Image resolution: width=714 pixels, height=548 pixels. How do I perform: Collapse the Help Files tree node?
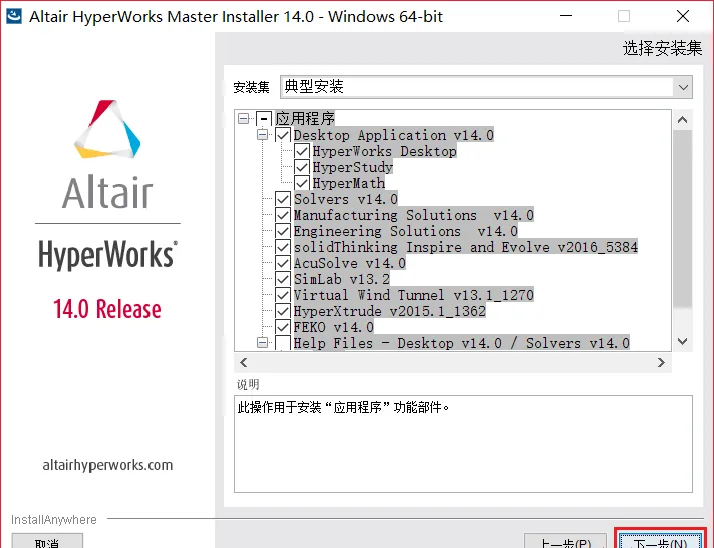pyautogui.click(x=262, y=343)
